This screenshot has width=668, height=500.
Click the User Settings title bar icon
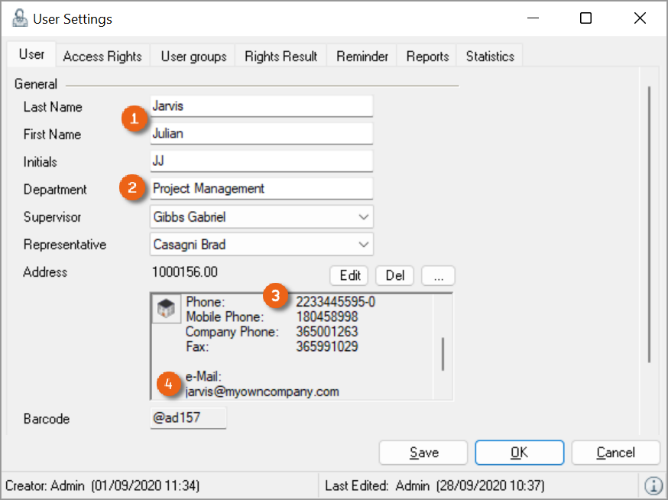pos(18,18)
